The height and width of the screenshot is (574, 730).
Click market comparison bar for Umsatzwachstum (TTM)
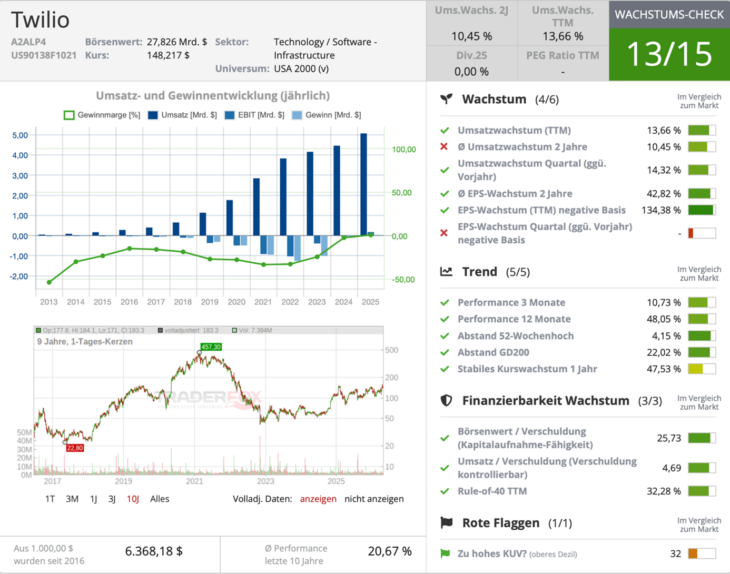click(x=702, y=130)
